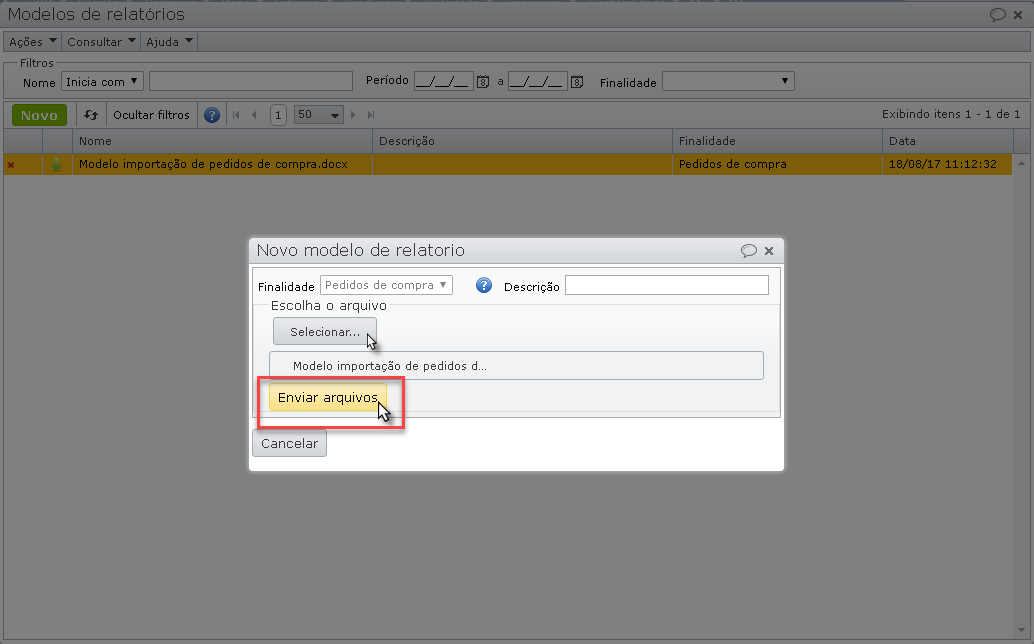Screen dimensions: 1034x644
Task: Open the start date calendar picker icon
Action: 483,82
